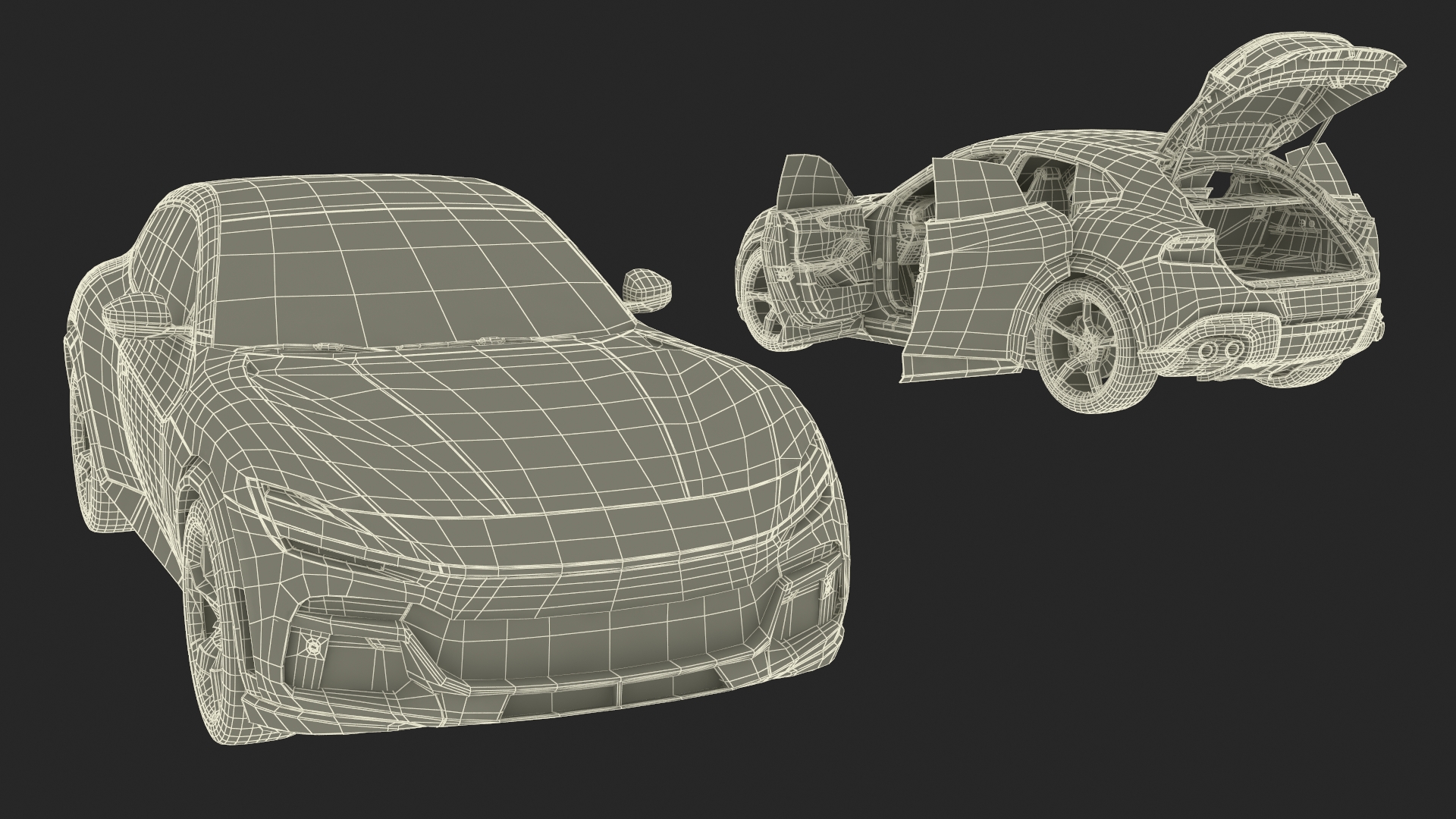This screenshot has height=819, width=1456.
Task: Click the rear car's twin exhaust pipes
Action: 1222,350
